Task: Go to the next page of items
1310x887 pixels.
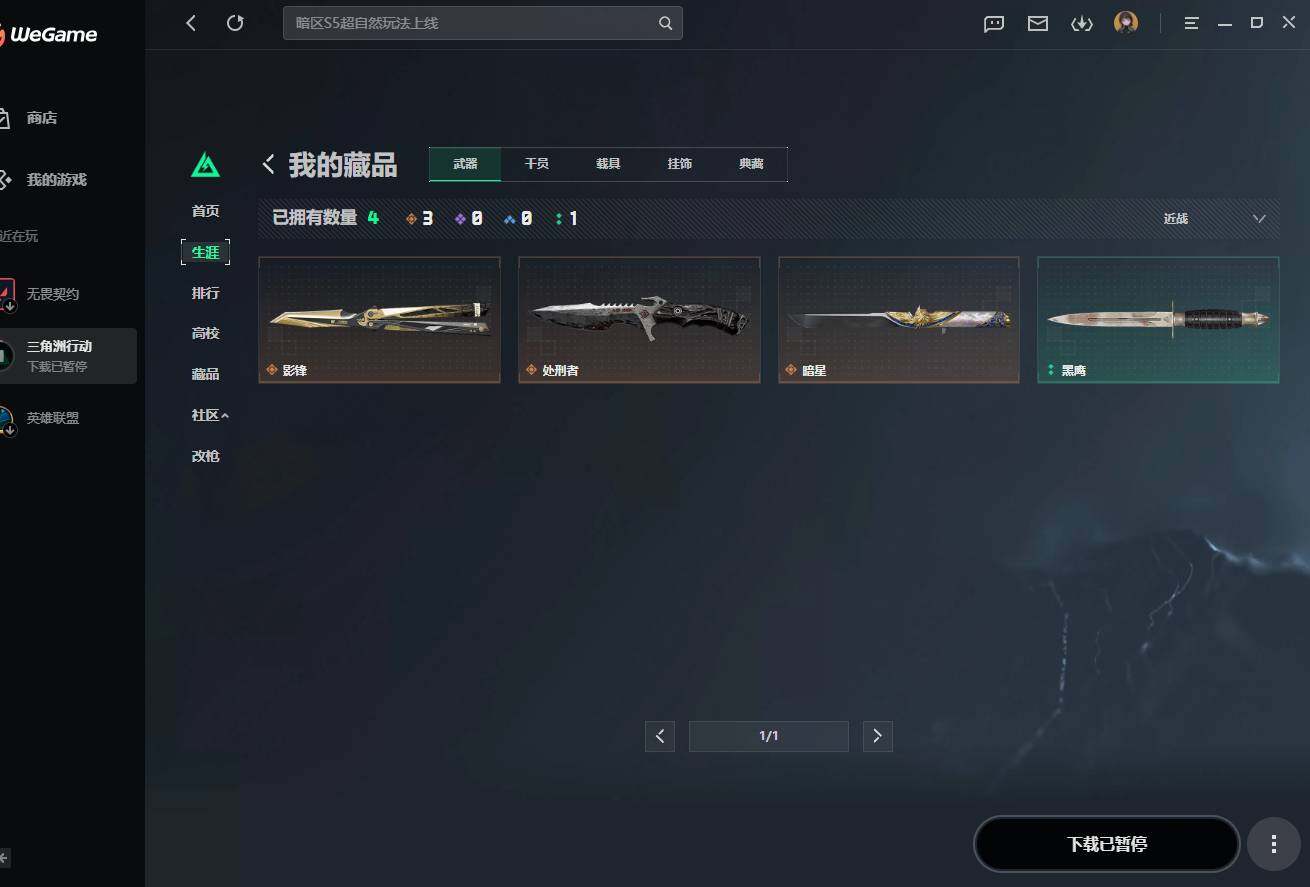Action: click(x=877, y=736)
